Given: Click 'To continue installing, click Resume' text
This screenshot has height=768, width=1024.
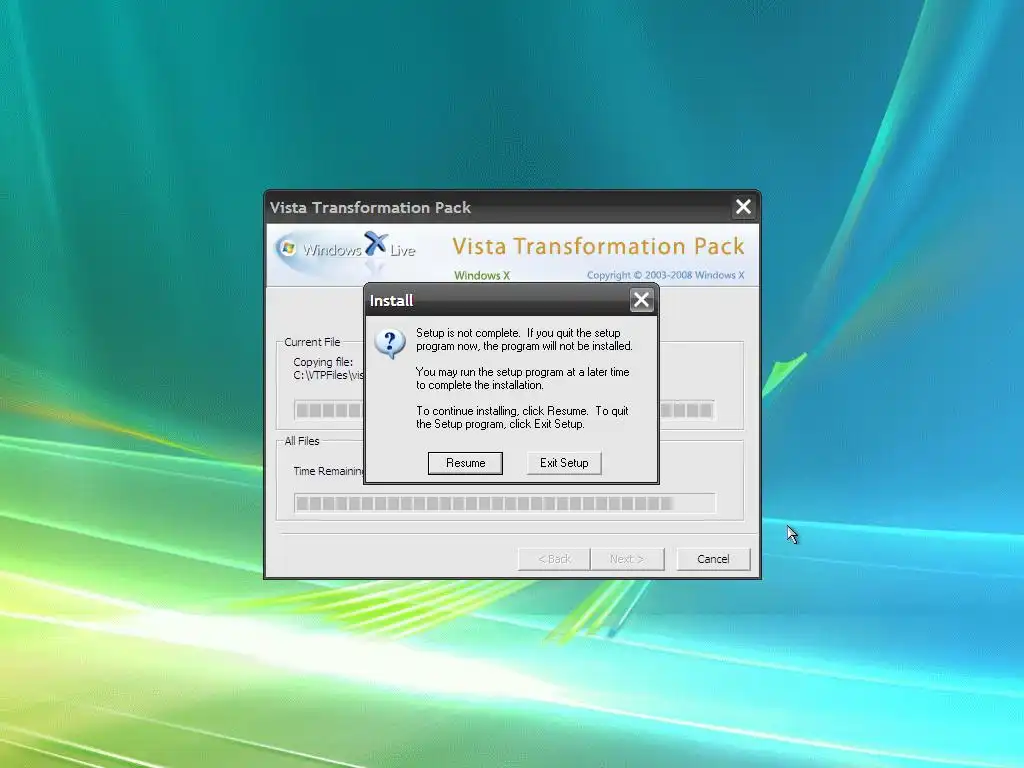Looking at the screenshot, I should pyautogui.click(x=522, y=417).
